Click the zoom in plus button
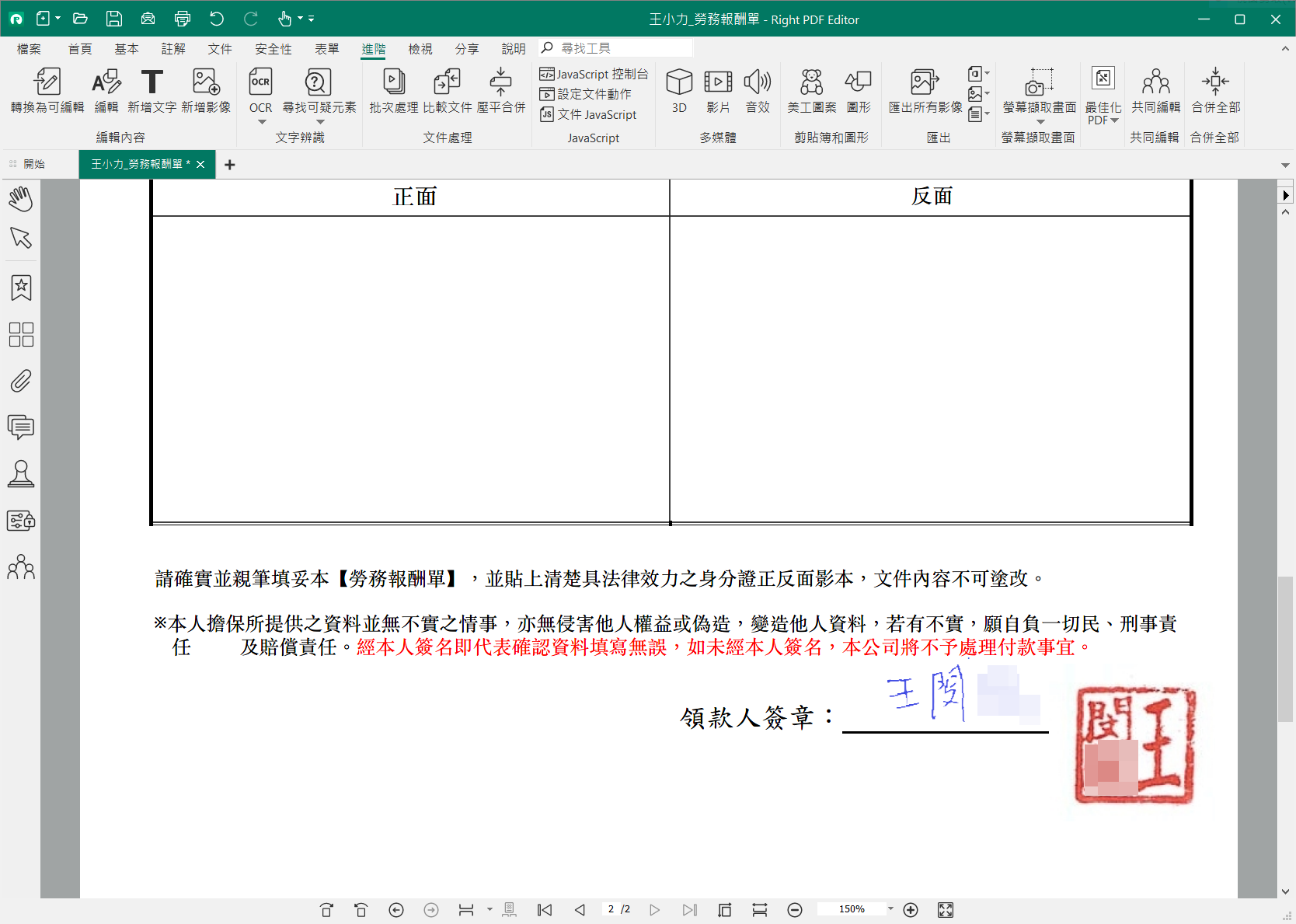This screenshot has width=1296, height=924. pyautogui.click(x=911, y=910)
